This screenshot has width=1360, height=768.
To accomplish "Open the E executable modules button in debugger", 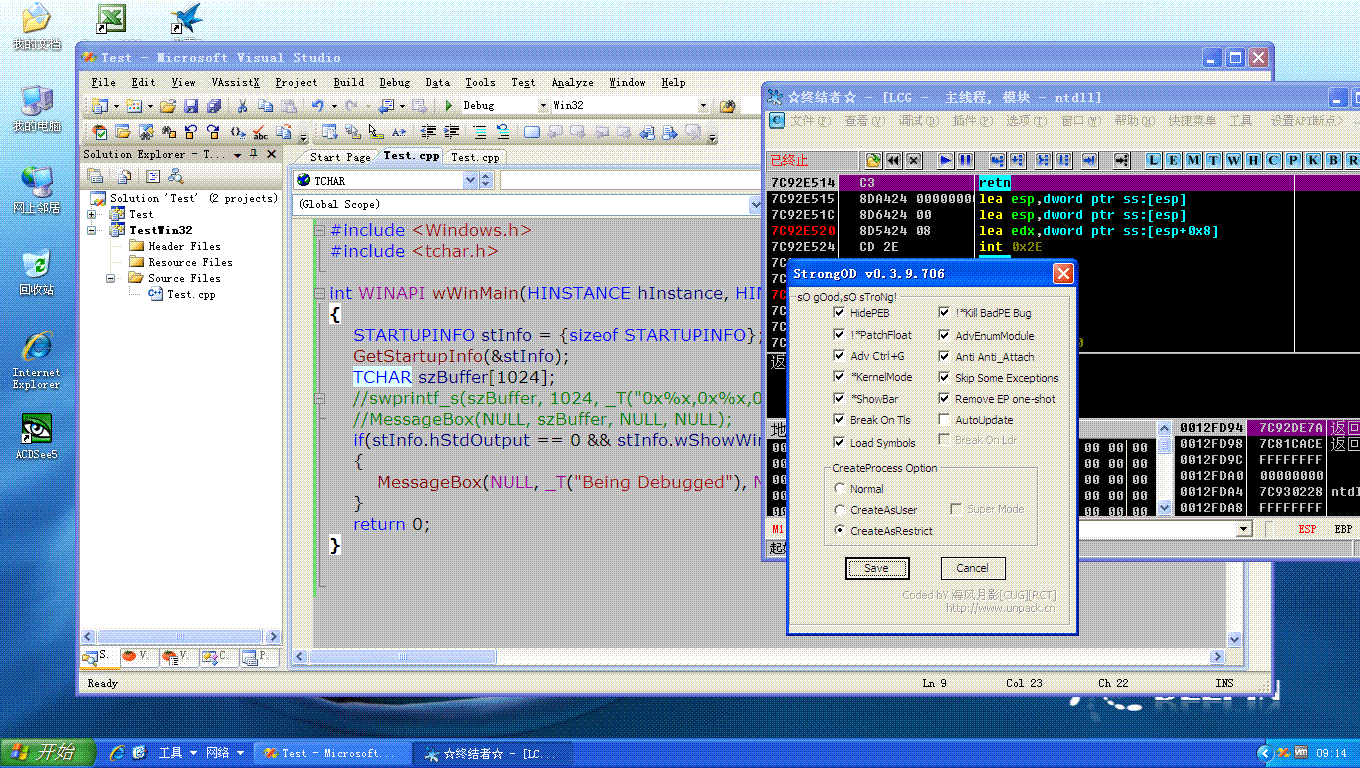I will click(x=1174, y=160).
